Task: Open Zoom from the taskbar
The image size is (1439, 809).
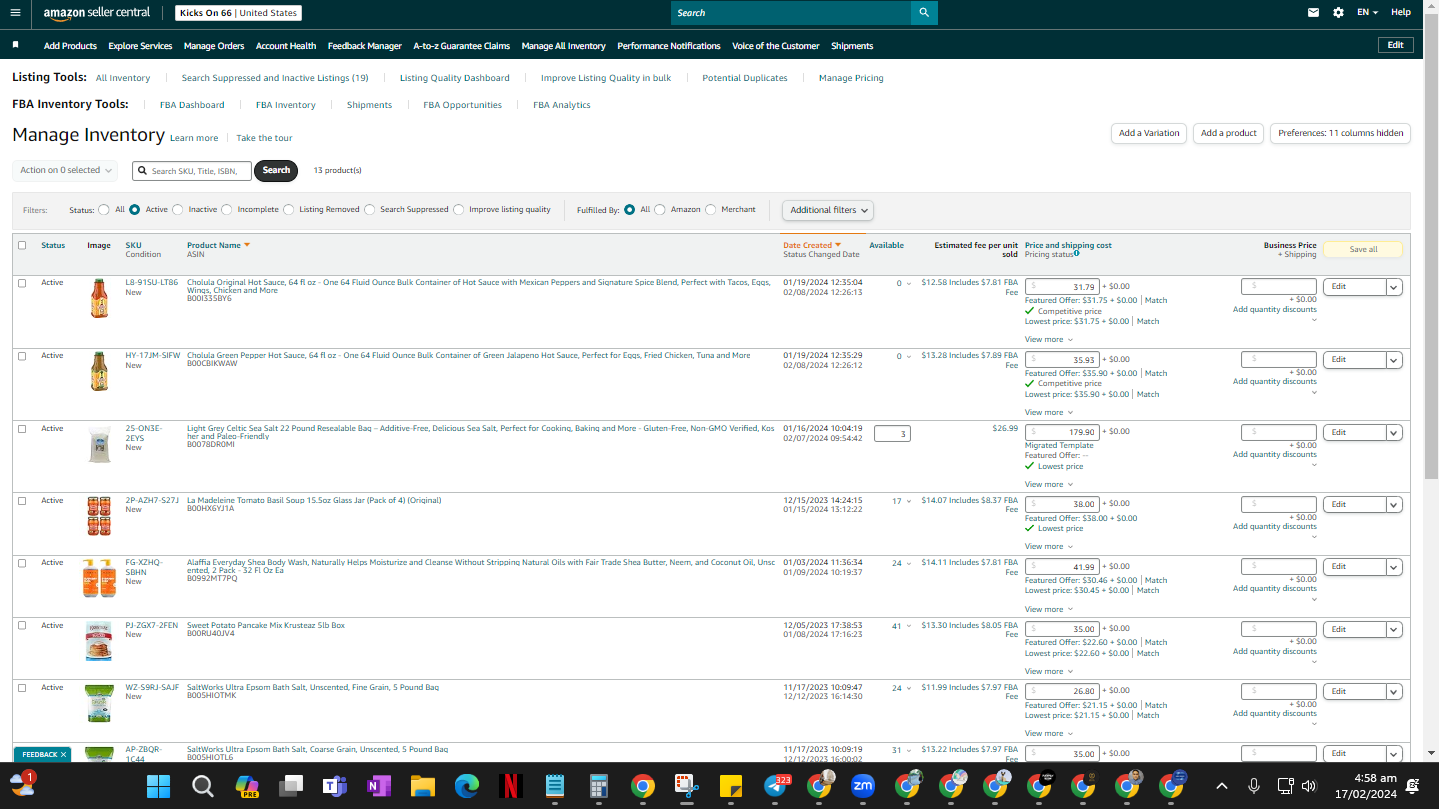Action: 863,786
